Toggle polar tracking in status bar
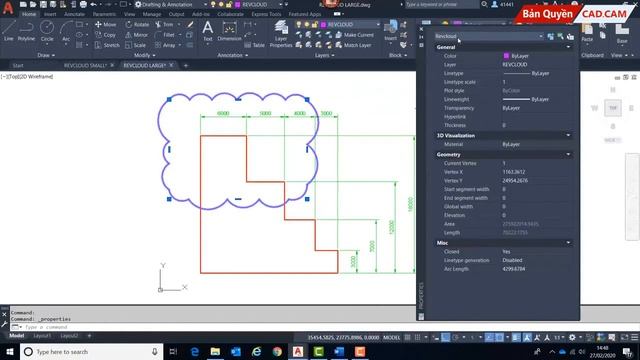Screen dimensions: 640x360 pos(455,338)
